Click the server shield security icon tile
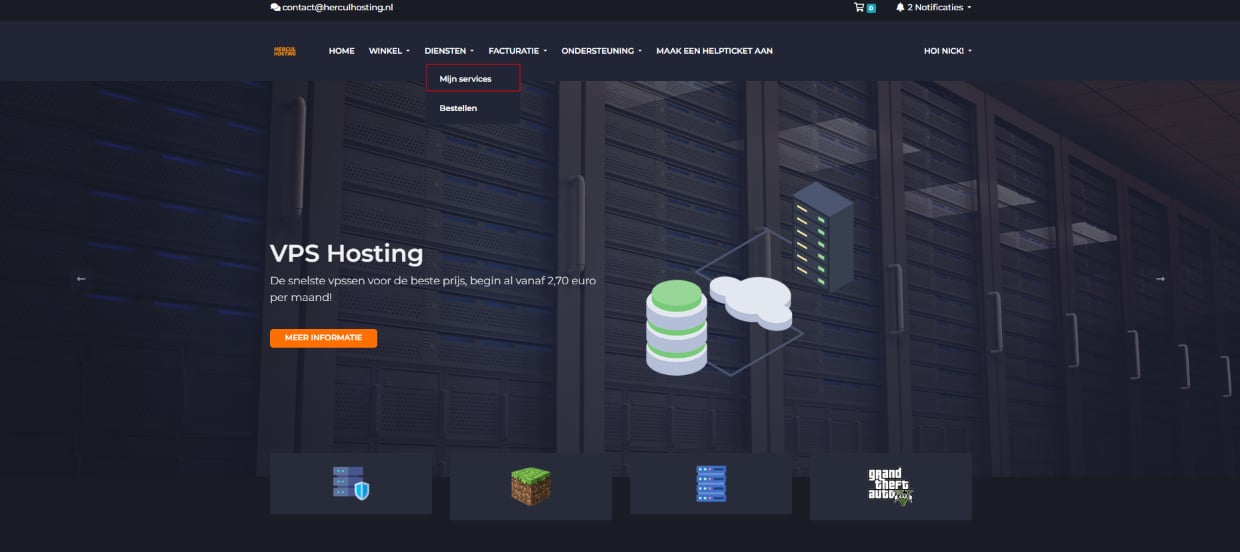Viewport: 1240px width, 552px height. click(x=350, y=483)
